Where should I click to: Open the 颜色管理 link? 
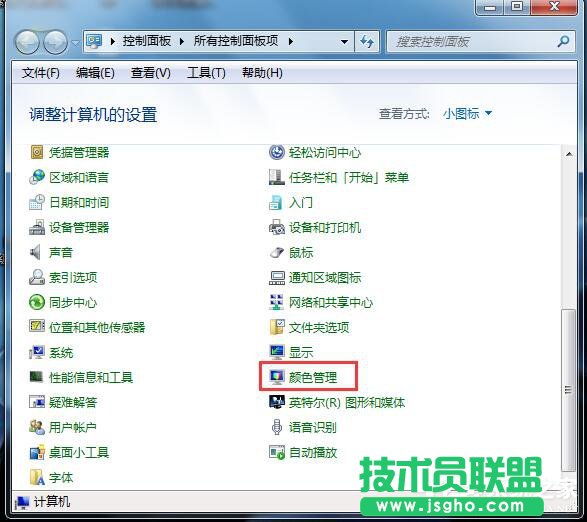(313, 377)
